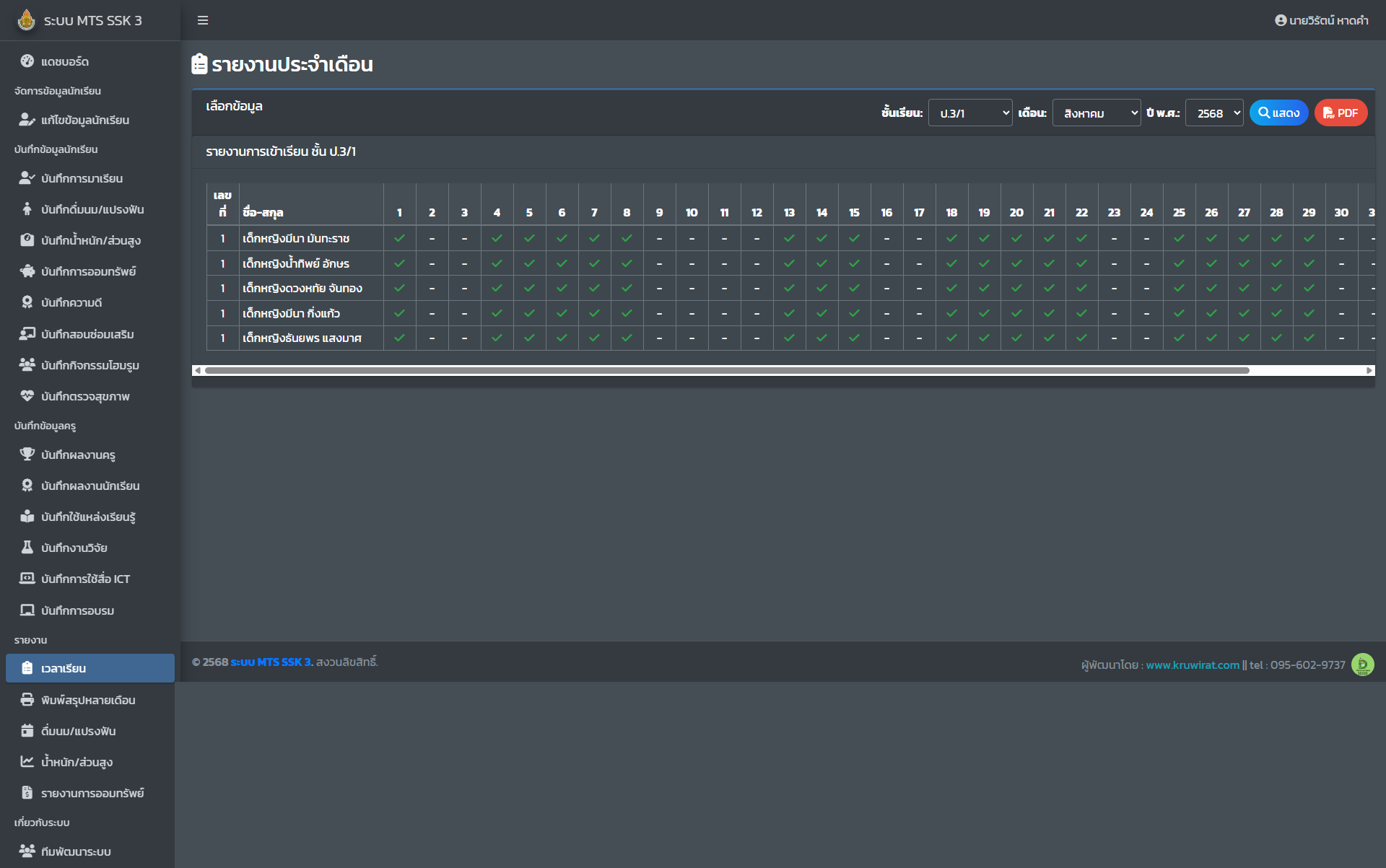Click the milk/toothbrush record child icon
Screen dimensions: 1386x868
point(27,209)
